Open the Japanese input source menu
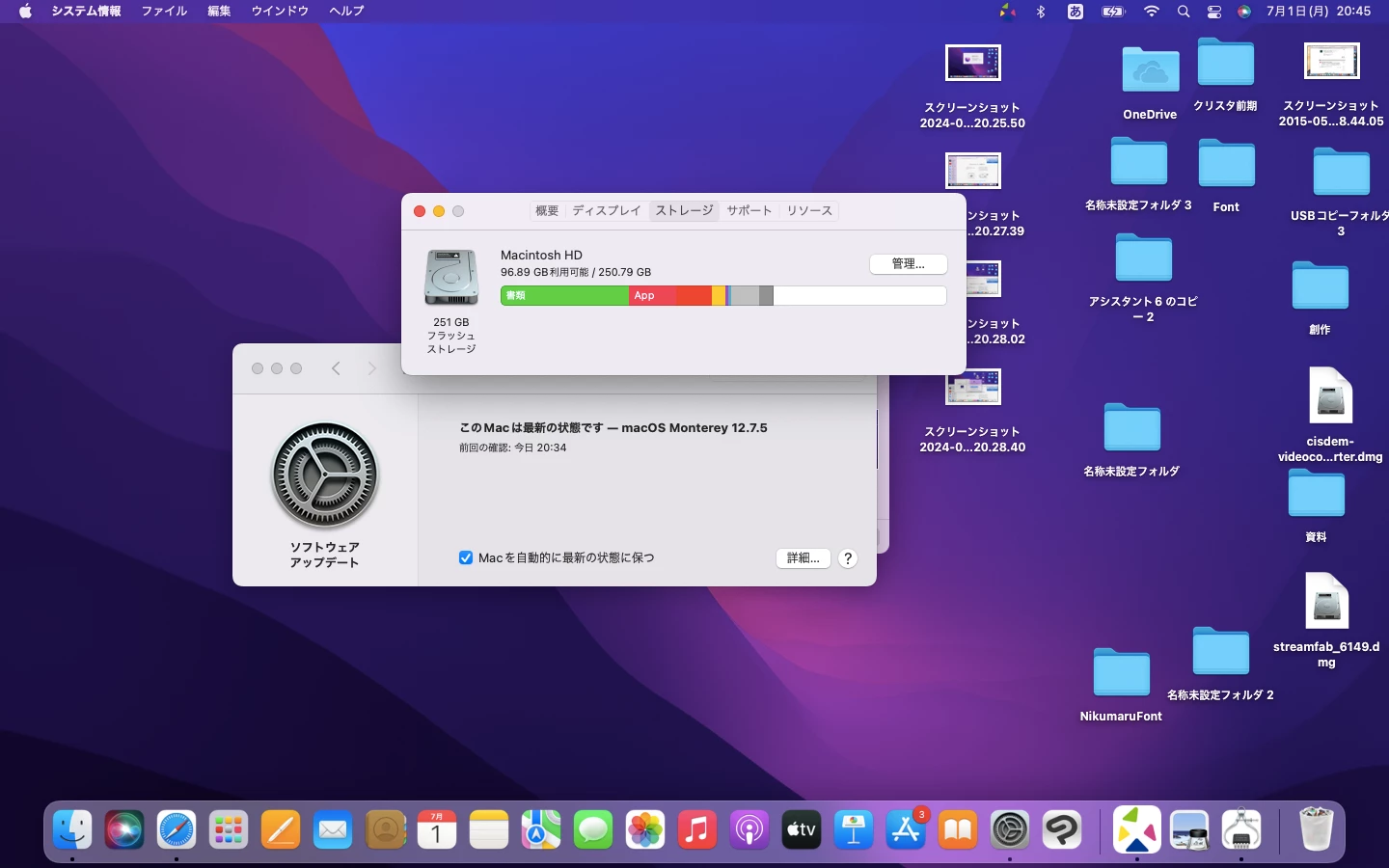The width and height of the screenshot is (1389, 868). click(x=1076, y=12)
